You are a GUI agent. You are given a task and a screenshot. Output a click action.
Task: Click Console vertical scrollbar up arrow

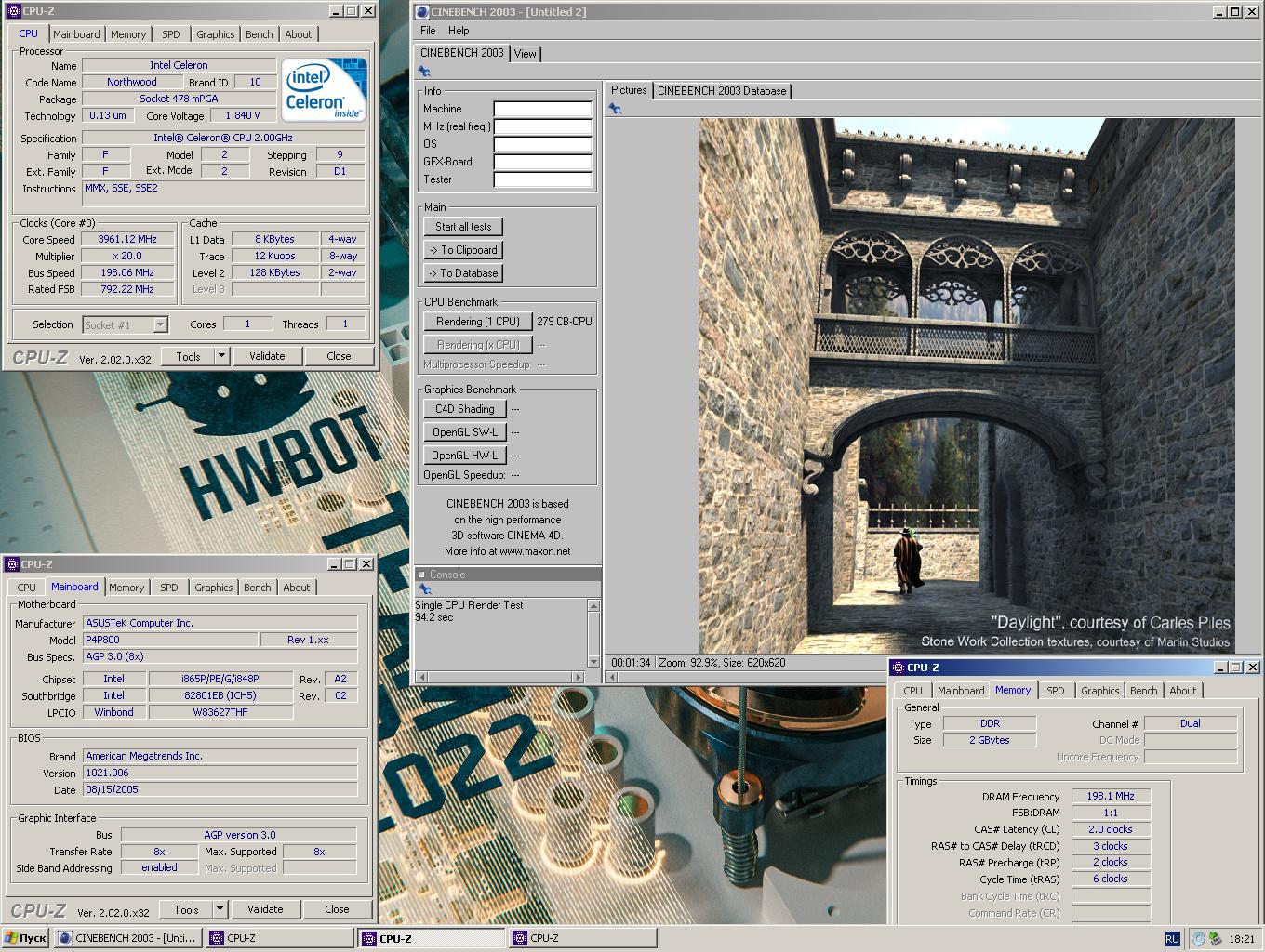[594, 605]
